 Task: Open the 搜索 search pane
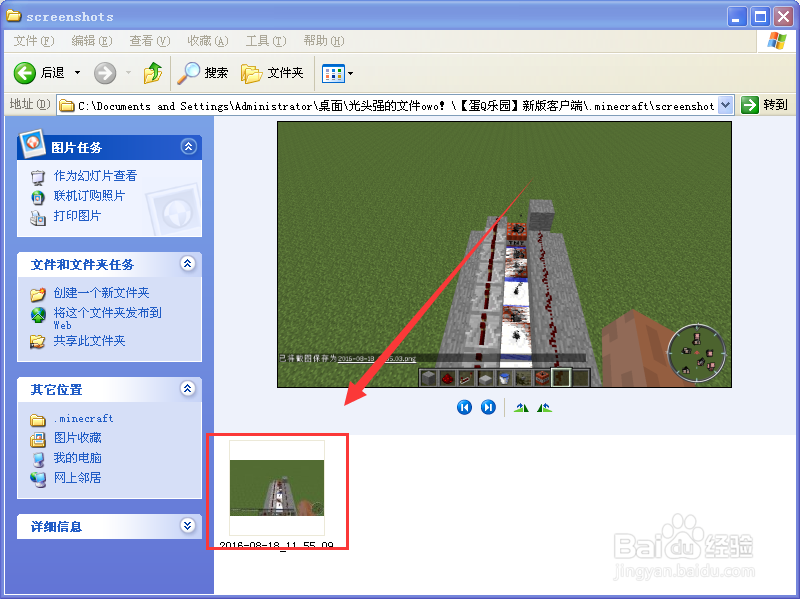coord(203,73)
